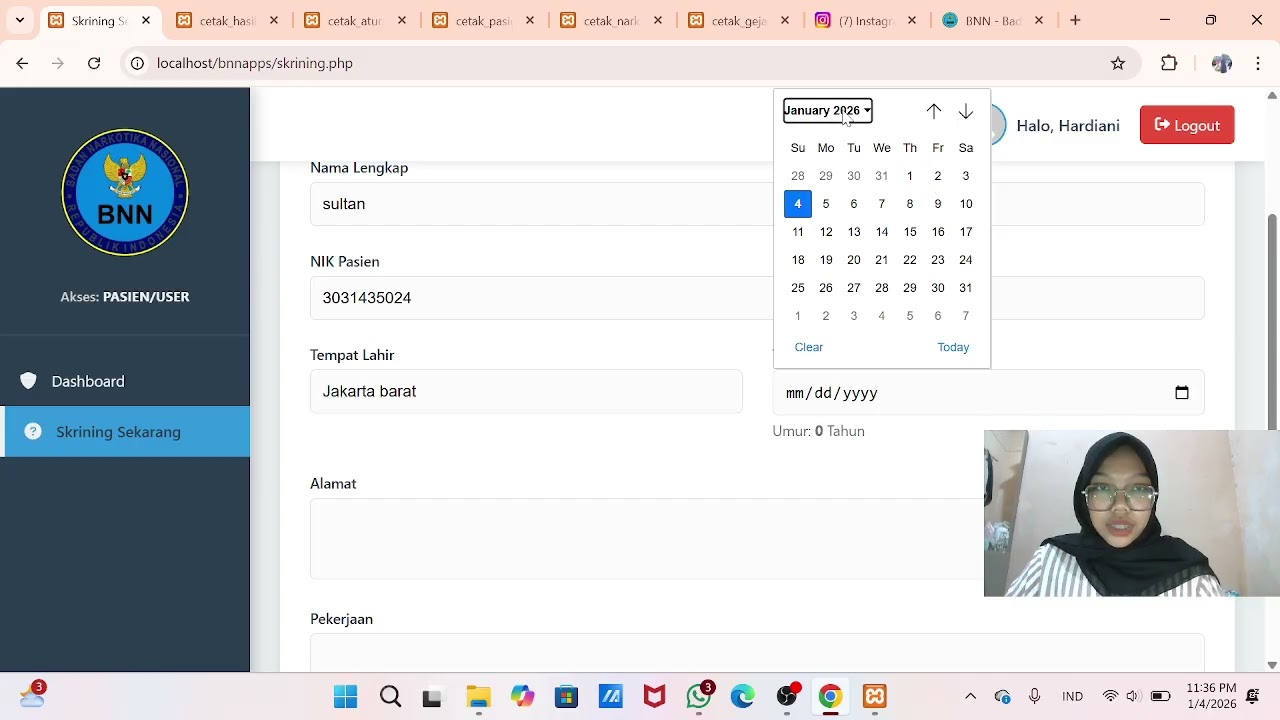The width and height of the screenshot is (1280, 720).
Task: Go to next month with down arrow
Action: (965, 111)
